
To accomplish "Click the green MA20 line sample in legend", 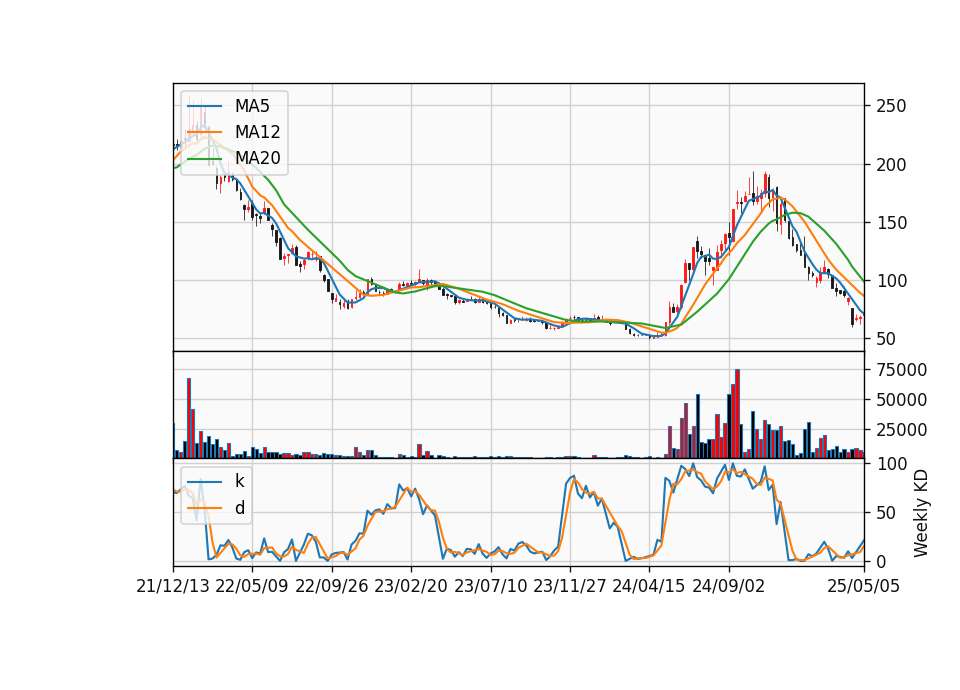I will tap(204, 159).
